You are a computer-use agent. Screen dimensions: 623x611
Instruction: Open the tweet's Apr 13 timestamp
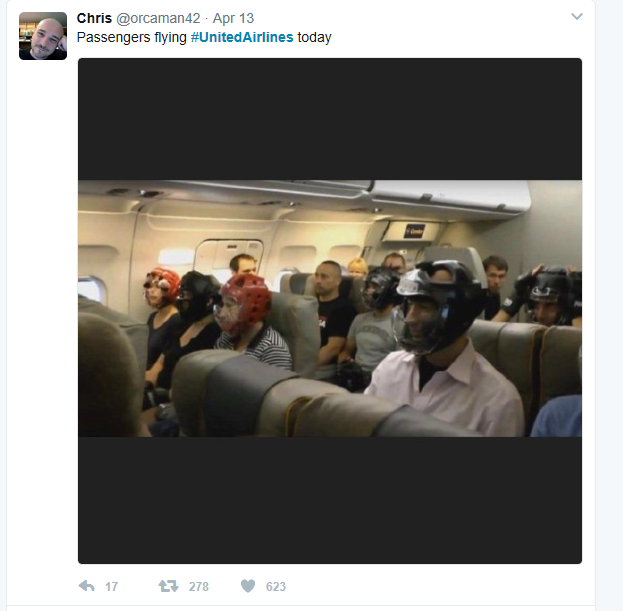[x=233, y=18]
